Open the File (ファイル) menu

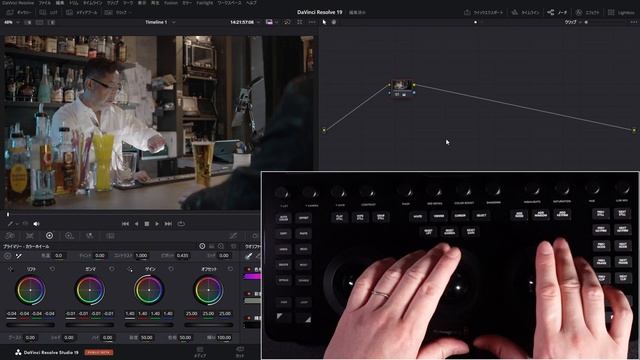(45, 3)
